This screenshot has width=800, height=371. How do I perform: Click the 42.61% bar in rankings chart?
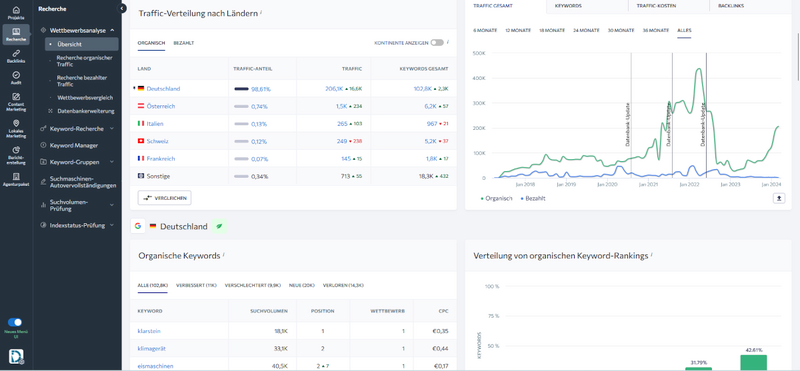(x=753, y=363)
